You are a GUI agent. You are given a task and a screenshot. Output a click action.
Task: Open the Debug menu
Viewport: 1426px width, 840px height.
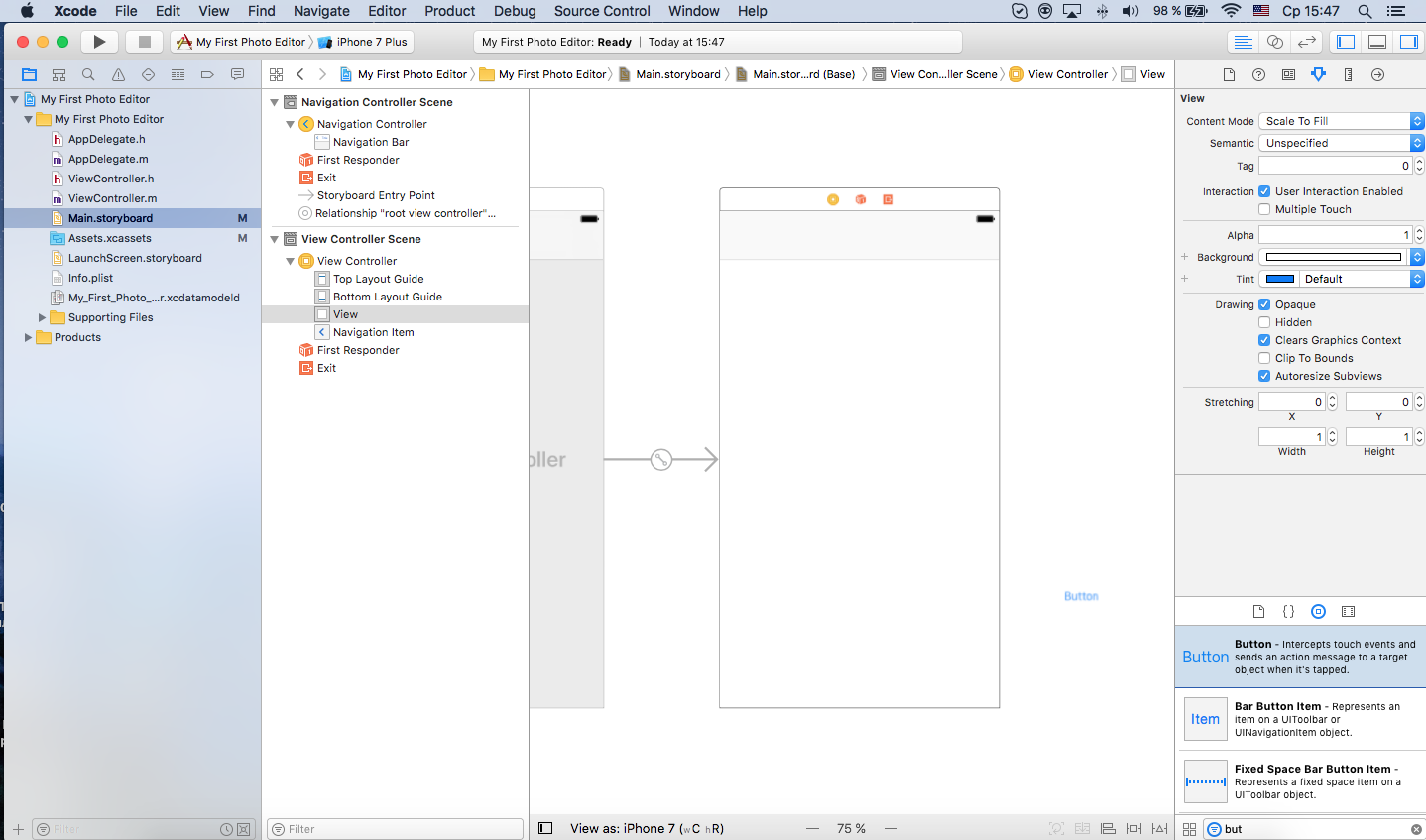pyautogui.click(x=515, y=11)
